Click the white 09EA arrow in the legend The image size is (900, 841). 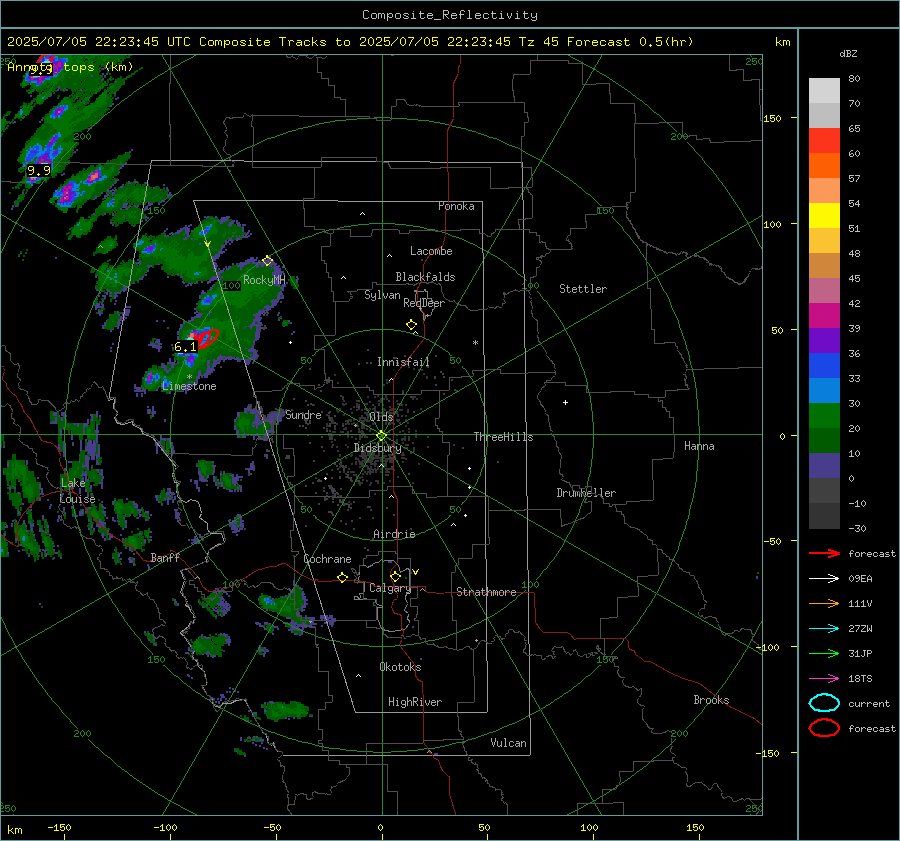pos(824,578)
